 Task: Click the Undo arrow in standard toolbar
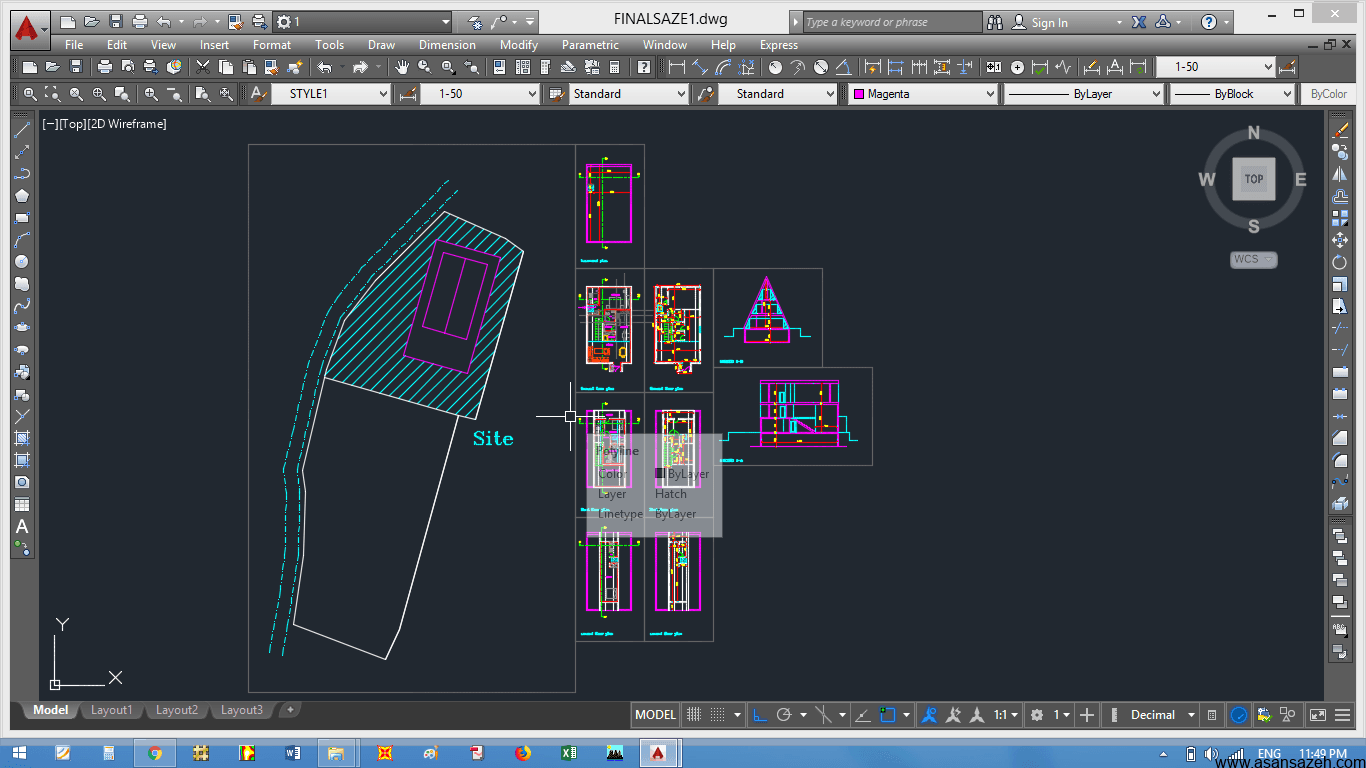(325, 67)
